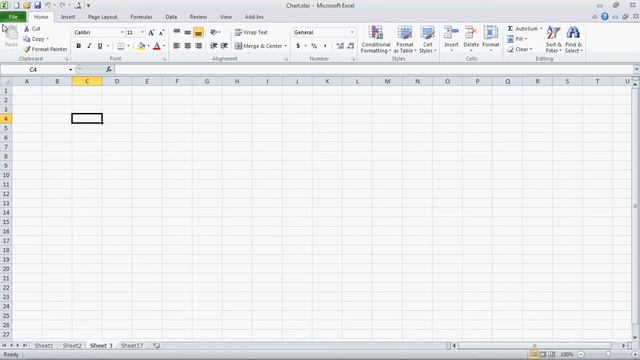
Task: Open the Orientation text angle button
Action: pos(215,32)
